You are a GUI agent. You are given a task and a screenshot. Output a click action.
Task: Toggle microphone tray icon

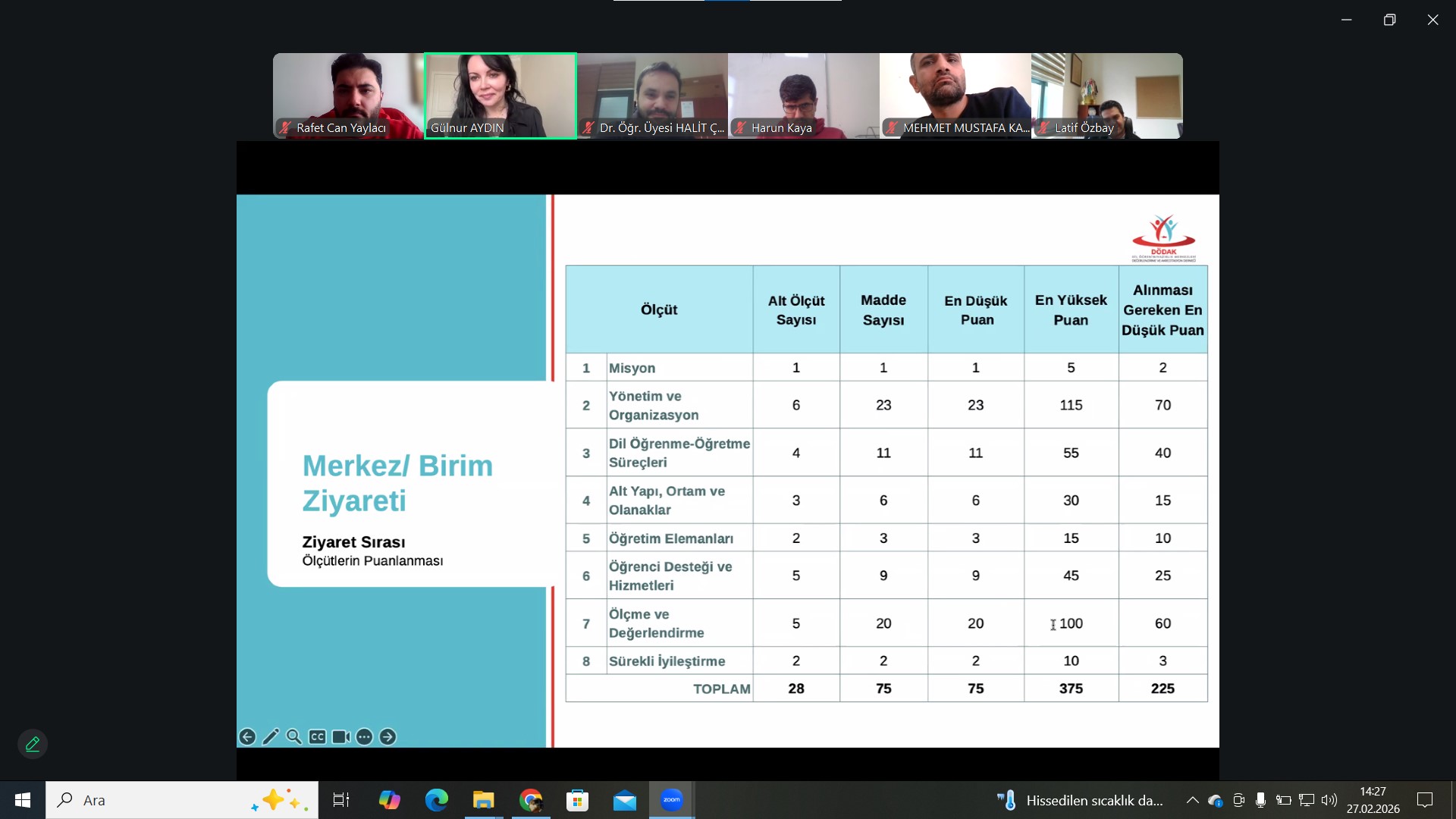(1260, 800)
